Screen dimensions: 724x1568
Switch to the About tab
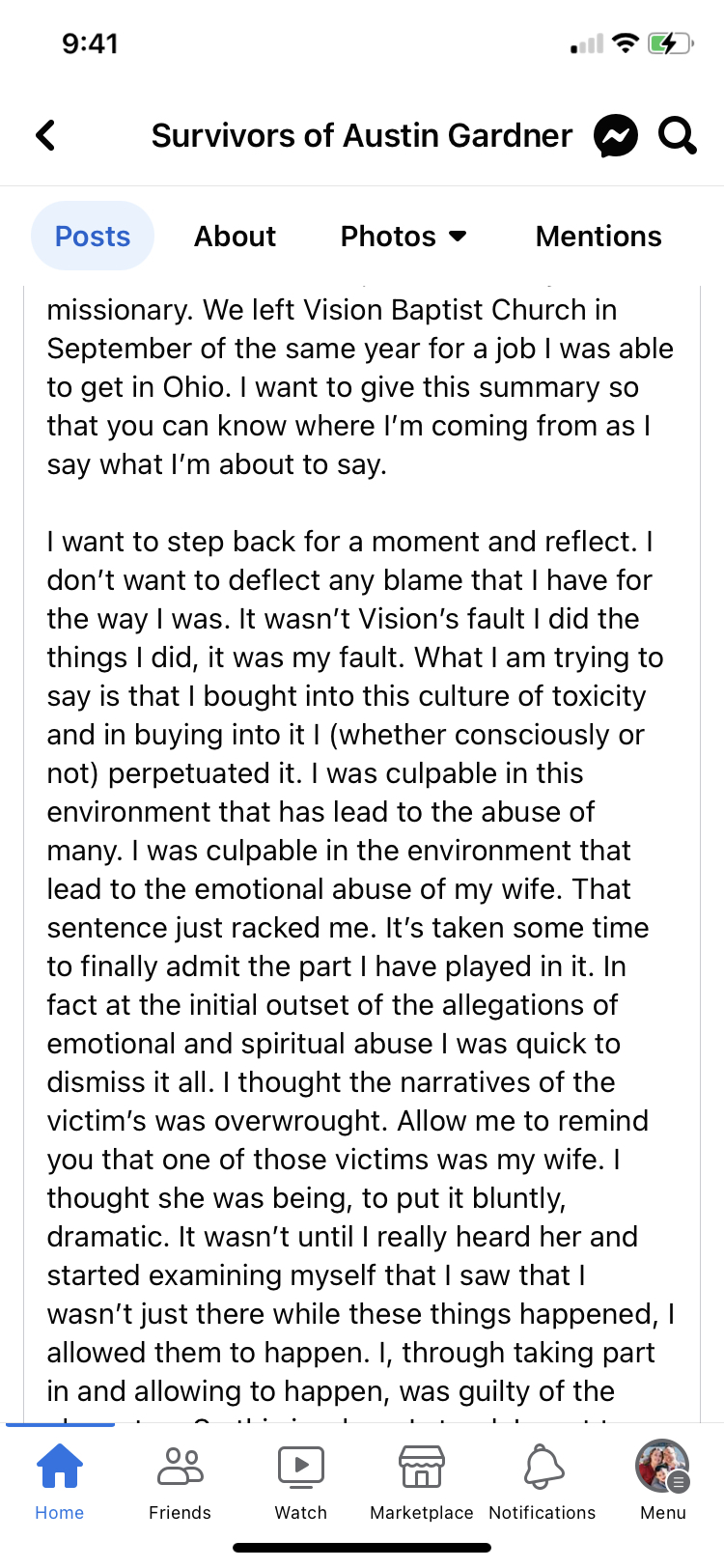pos(235,237)
